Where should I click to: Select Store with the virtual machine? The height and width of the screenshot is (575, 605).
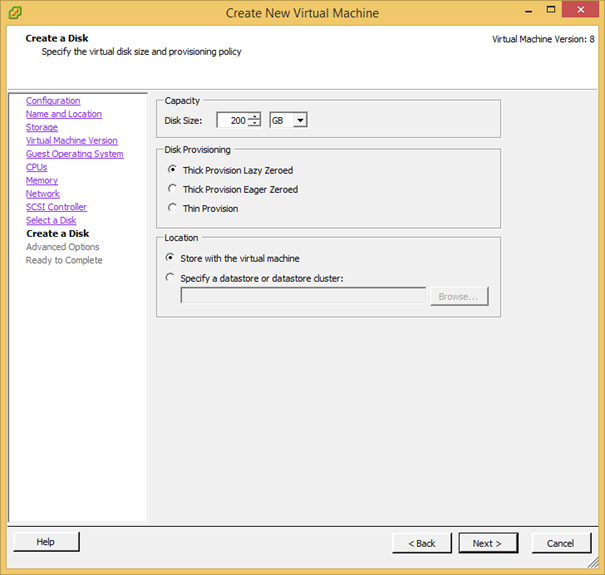click(173, 258)
